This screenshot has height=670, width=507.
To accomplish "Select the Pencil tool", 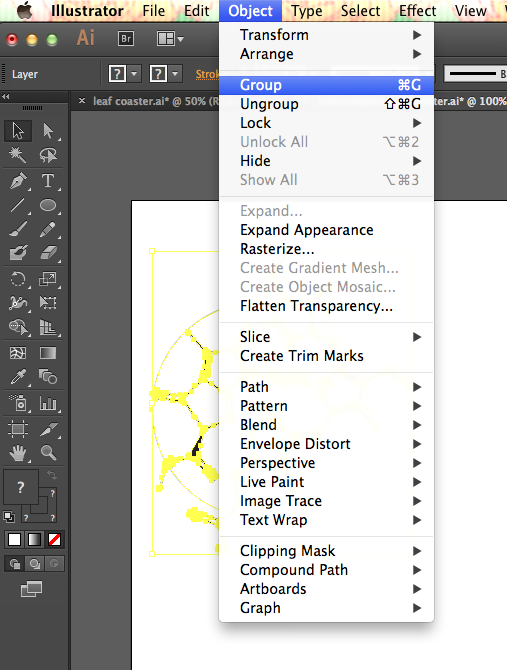I will [x=48, y=229].
